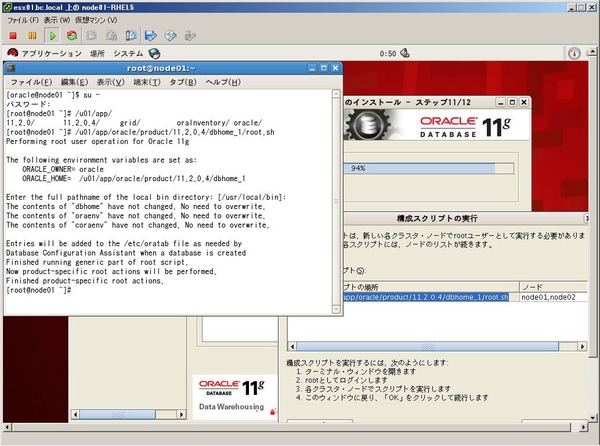600x446 pixels.
Task: Open the ファイル(F) menu of the VM console
Action: (23, 20)
